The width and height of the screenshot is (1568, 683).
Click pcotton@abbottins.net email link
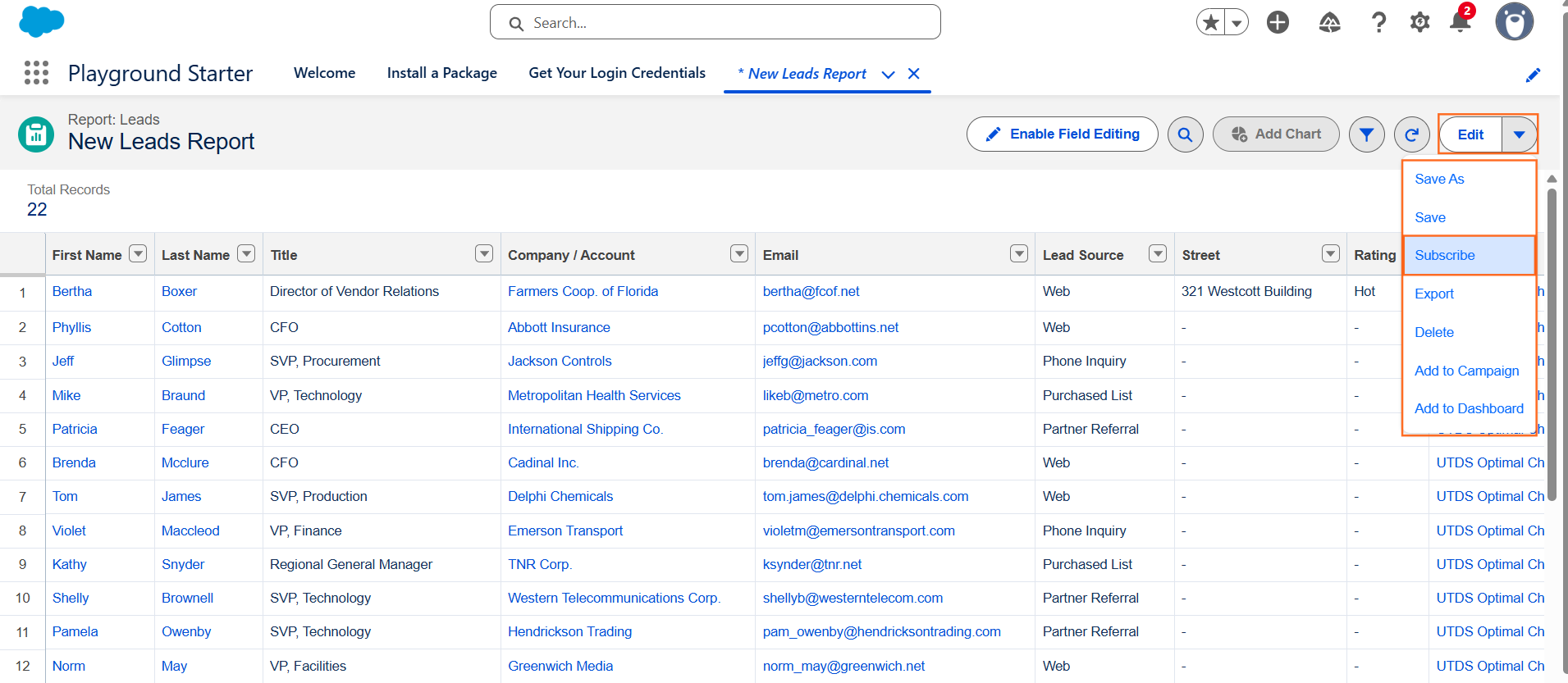coord(830,327)
